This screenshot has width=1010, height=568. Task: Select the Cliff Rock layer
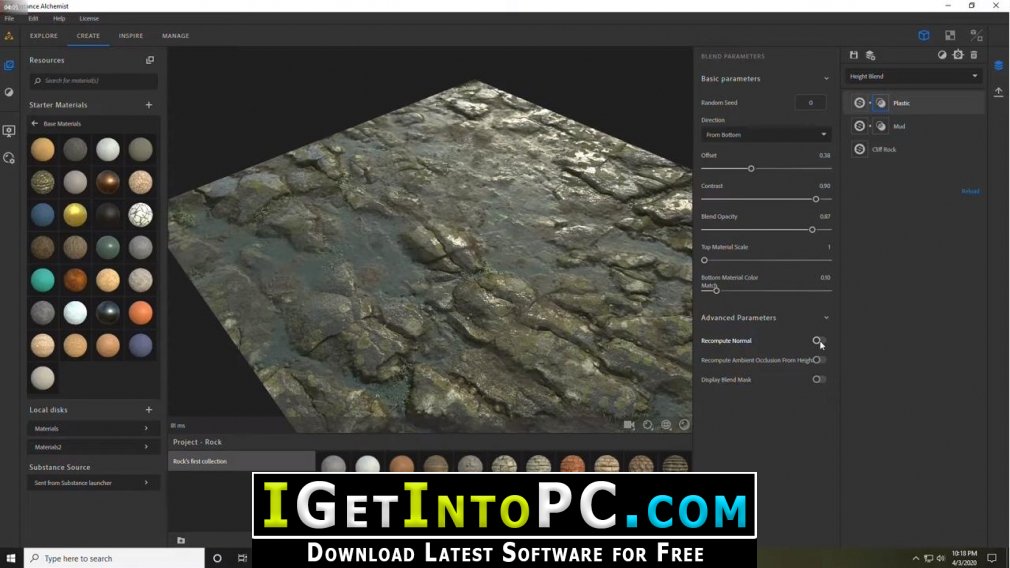[x=914, y=149]
